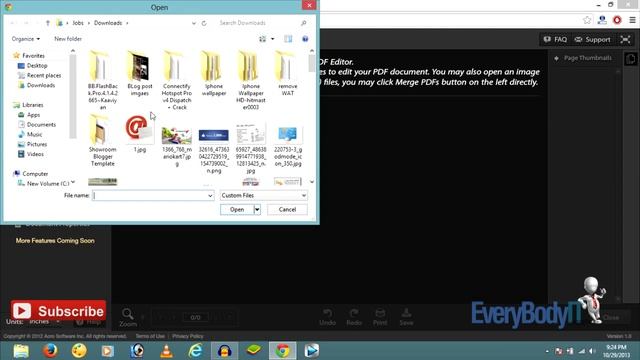The height and width of the screenshot is (360, 640).
Task: Open the FAQ link in editor
Action: tap(556, 40)
